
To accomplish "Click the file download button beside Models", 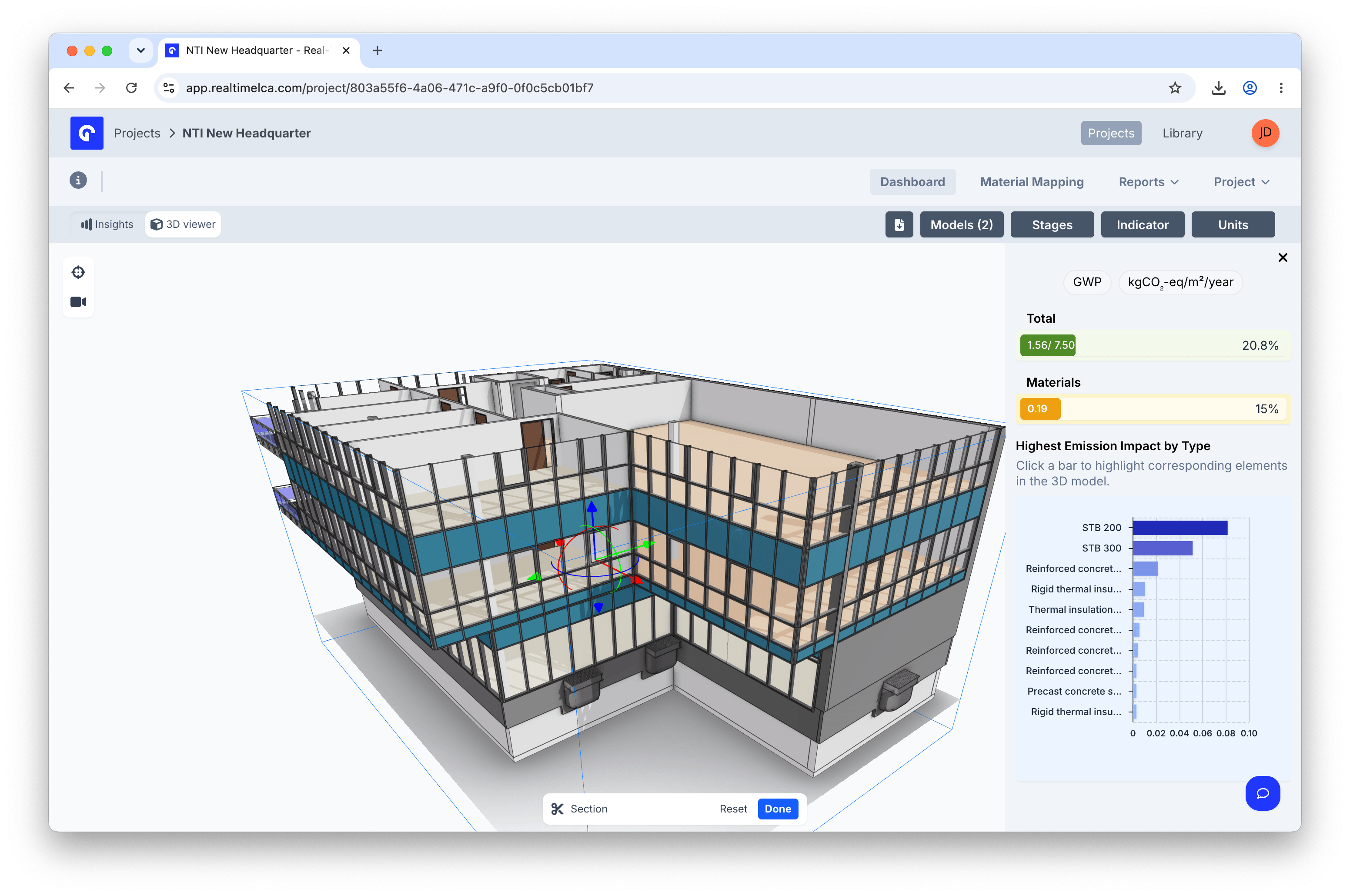I will tap(899, 224).
